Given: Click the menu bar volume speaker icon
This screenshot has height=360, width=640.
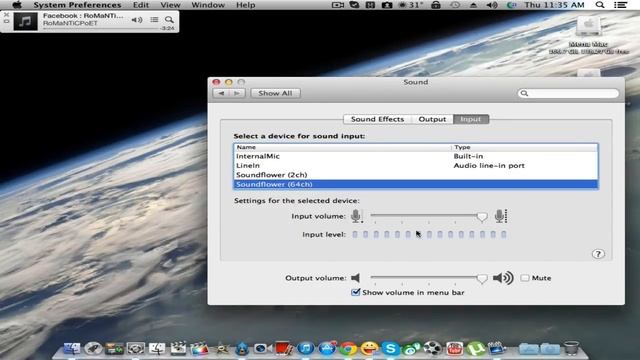Looking at the screenshot, I should (x=492, y=5).
